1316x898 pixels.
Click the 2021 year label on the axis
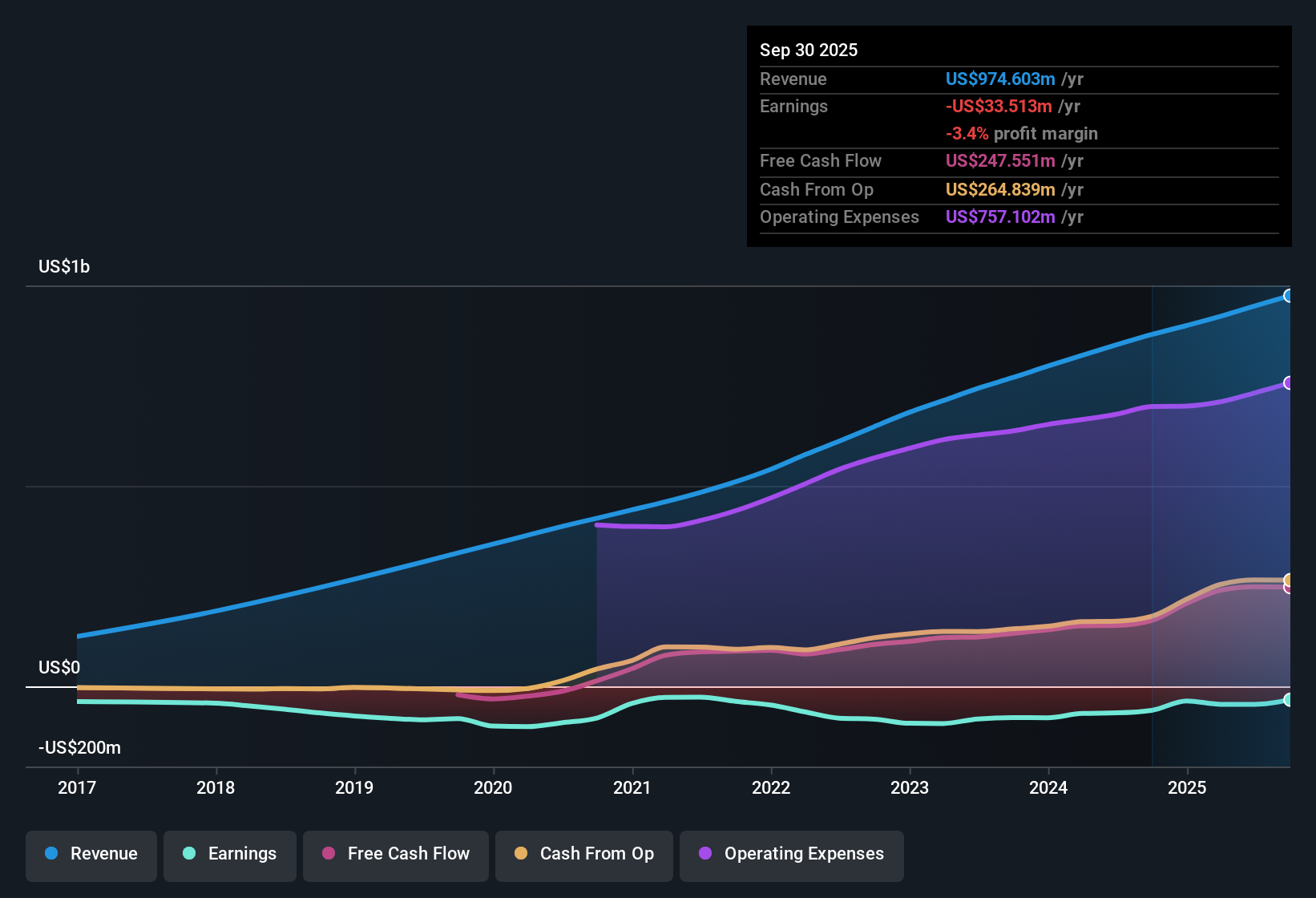pos(633,788)
